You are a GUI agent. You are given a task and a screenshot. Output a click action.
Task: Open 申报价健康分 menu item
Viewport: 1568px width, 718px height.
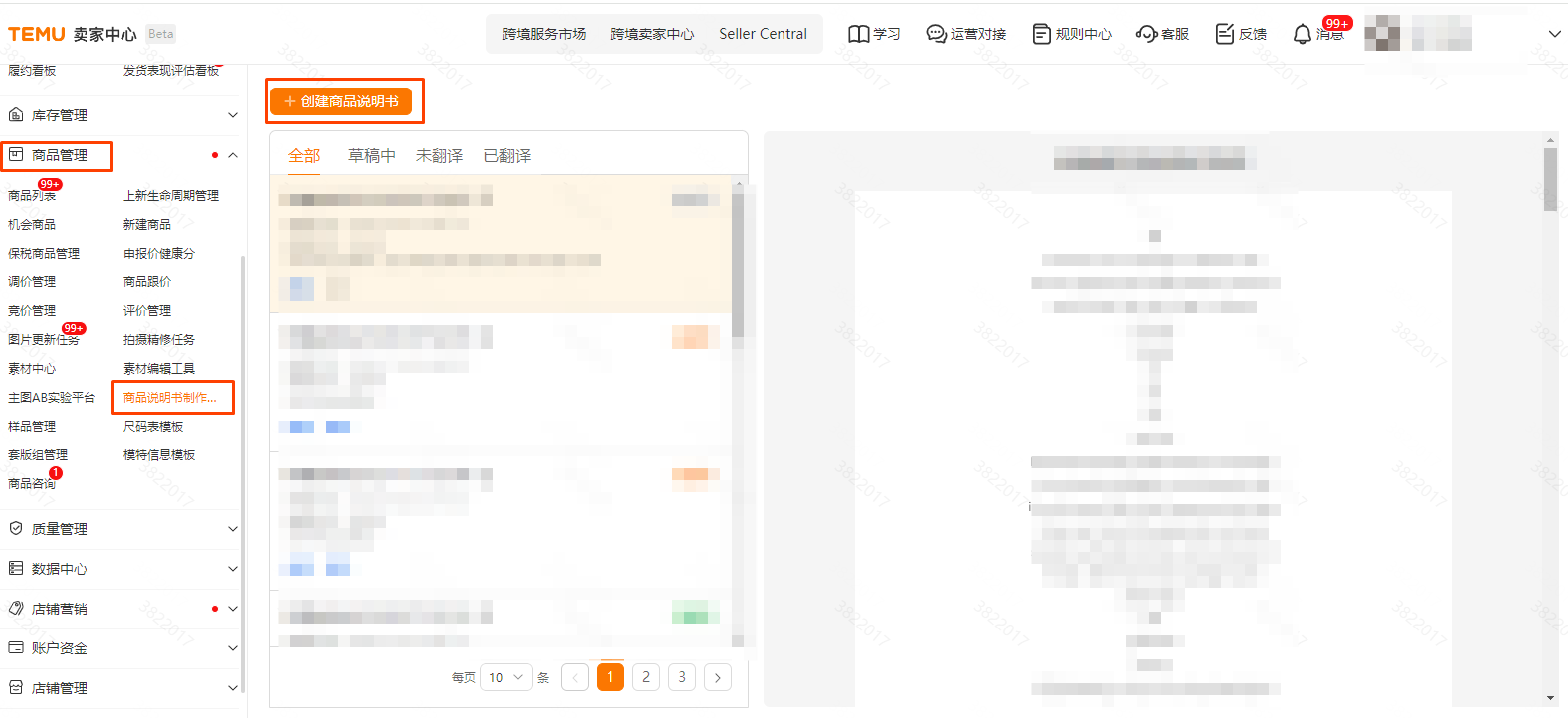[x=159, y=254]
